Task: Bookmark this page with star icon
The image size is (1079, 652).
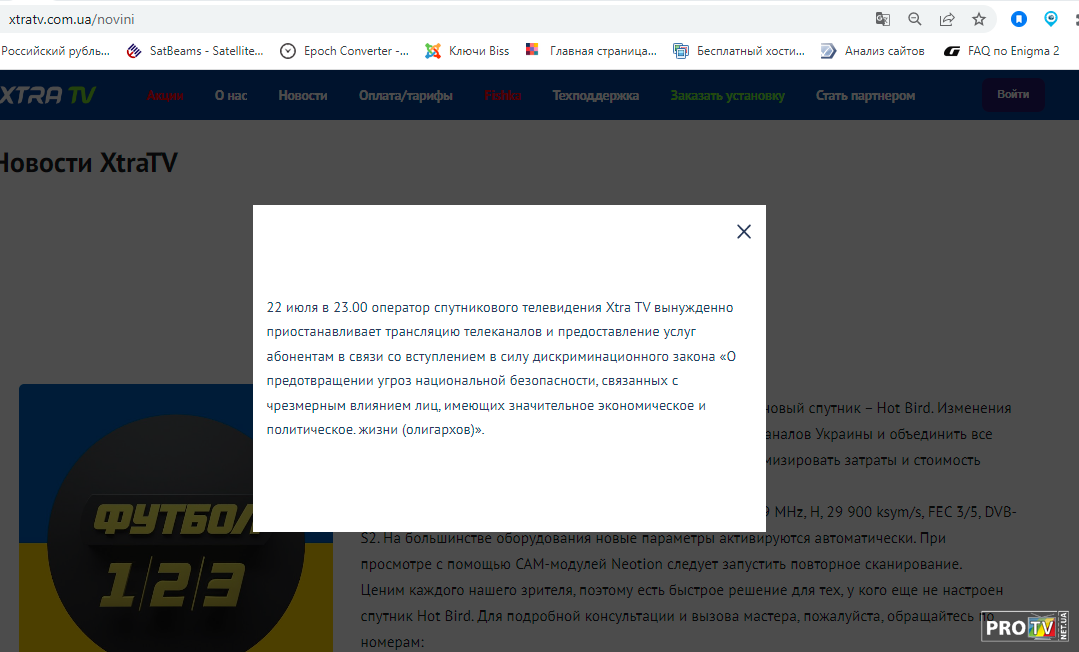Action: 978,19
